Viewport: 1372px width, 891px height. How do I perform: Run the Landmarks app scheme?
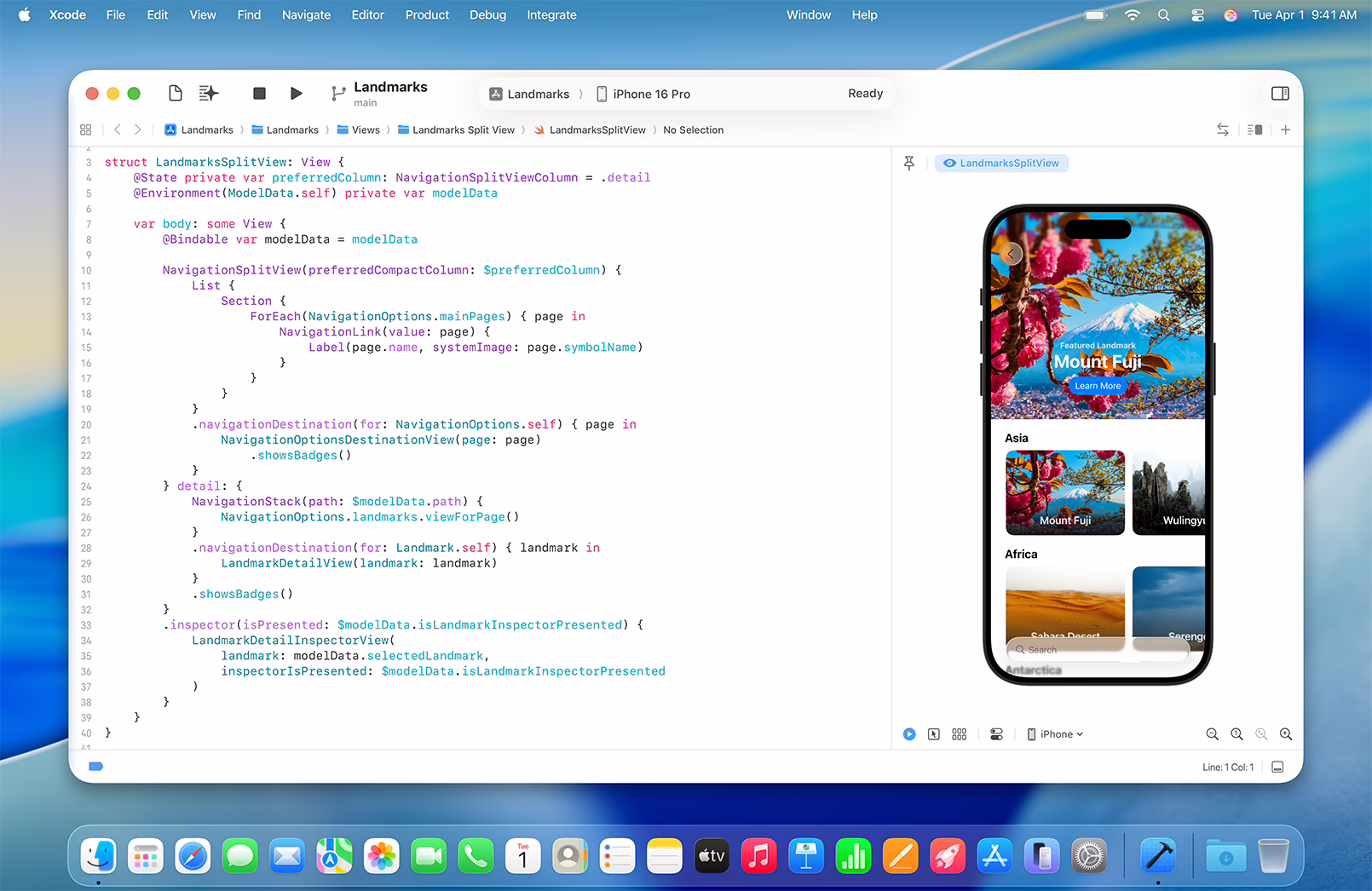click(x=296, y=93)
